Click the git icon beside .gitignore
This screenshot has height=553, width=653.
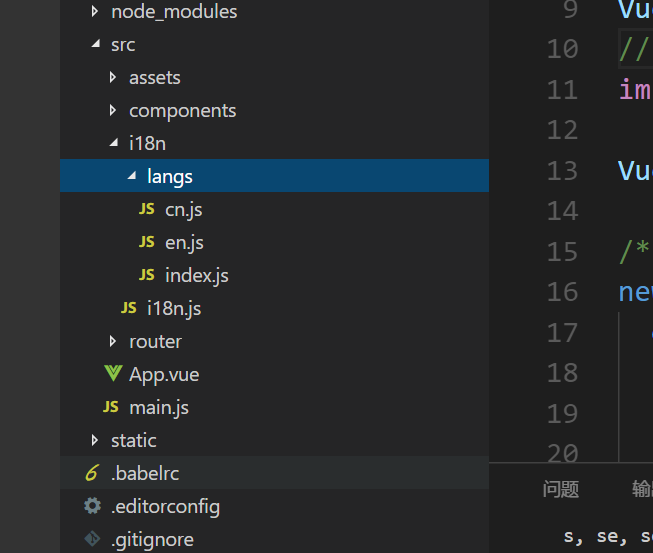click(92, 539)
